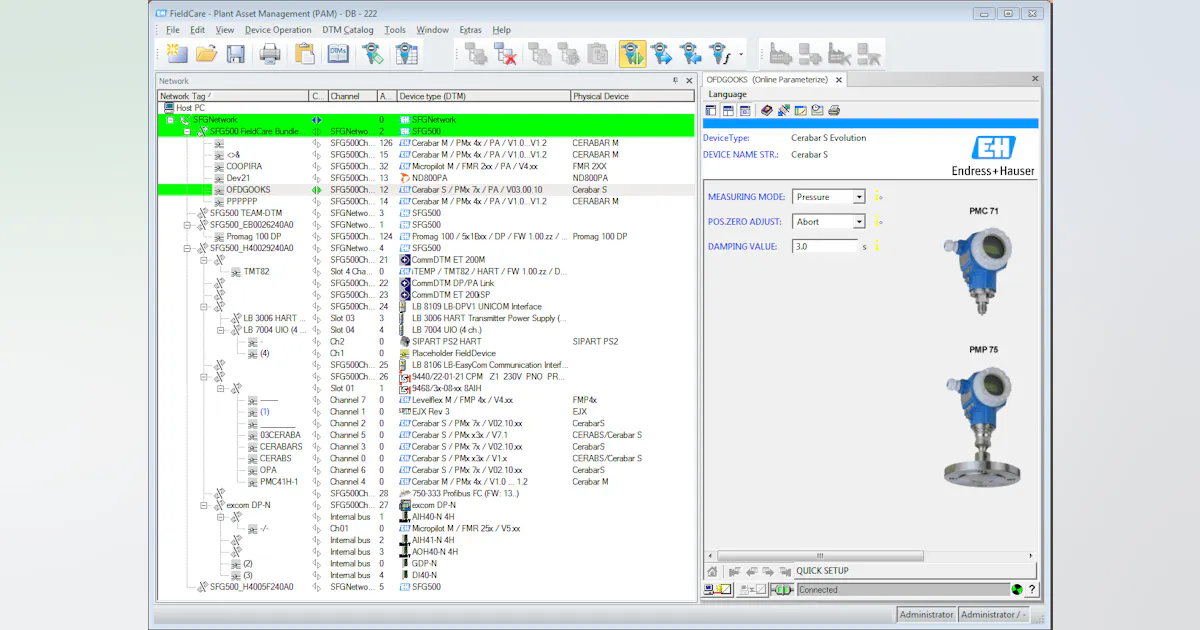
Task: Click the Administrator status bar entry
Action: [x=926, y=615]
